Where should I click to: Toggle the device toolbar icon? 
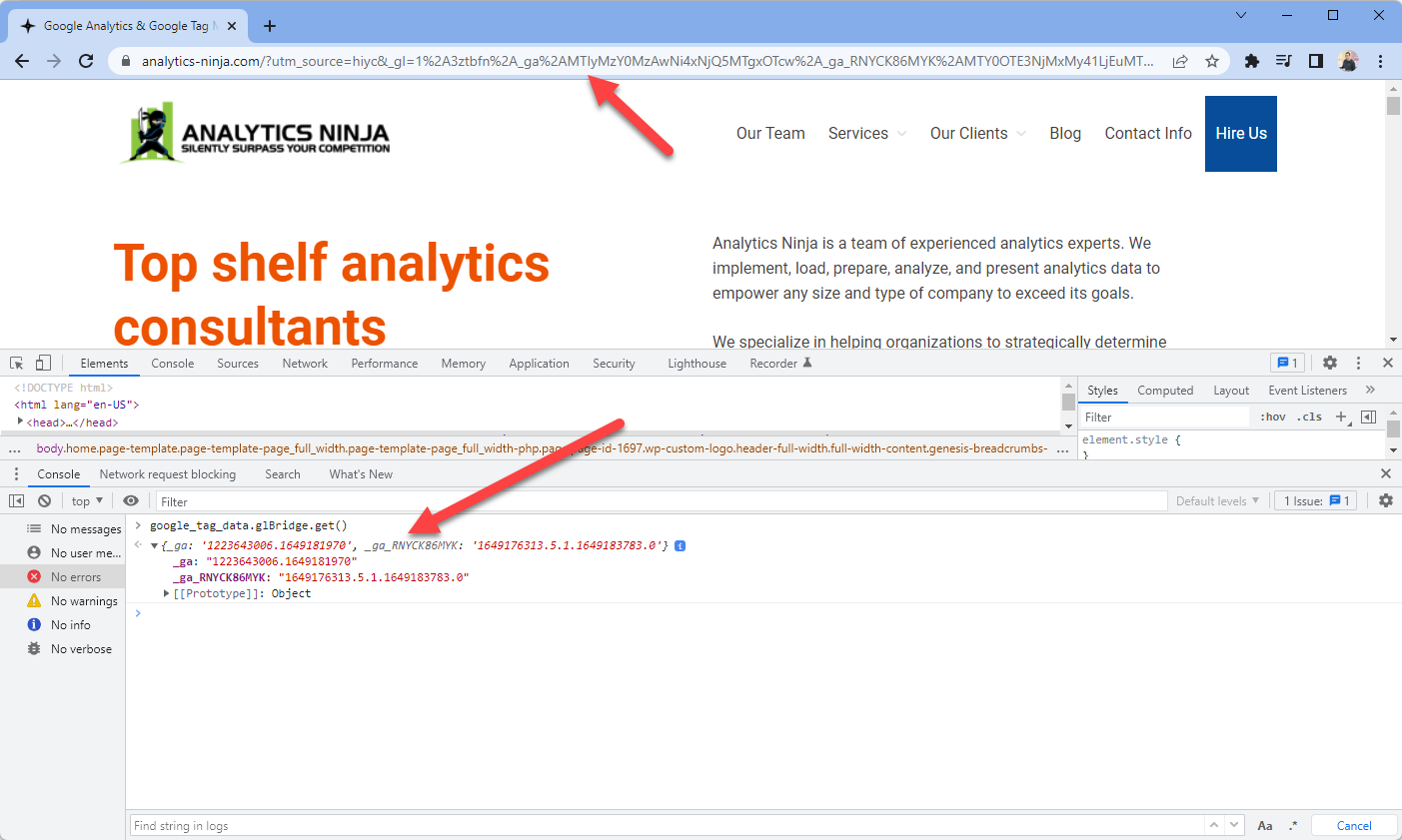(43, 363)
